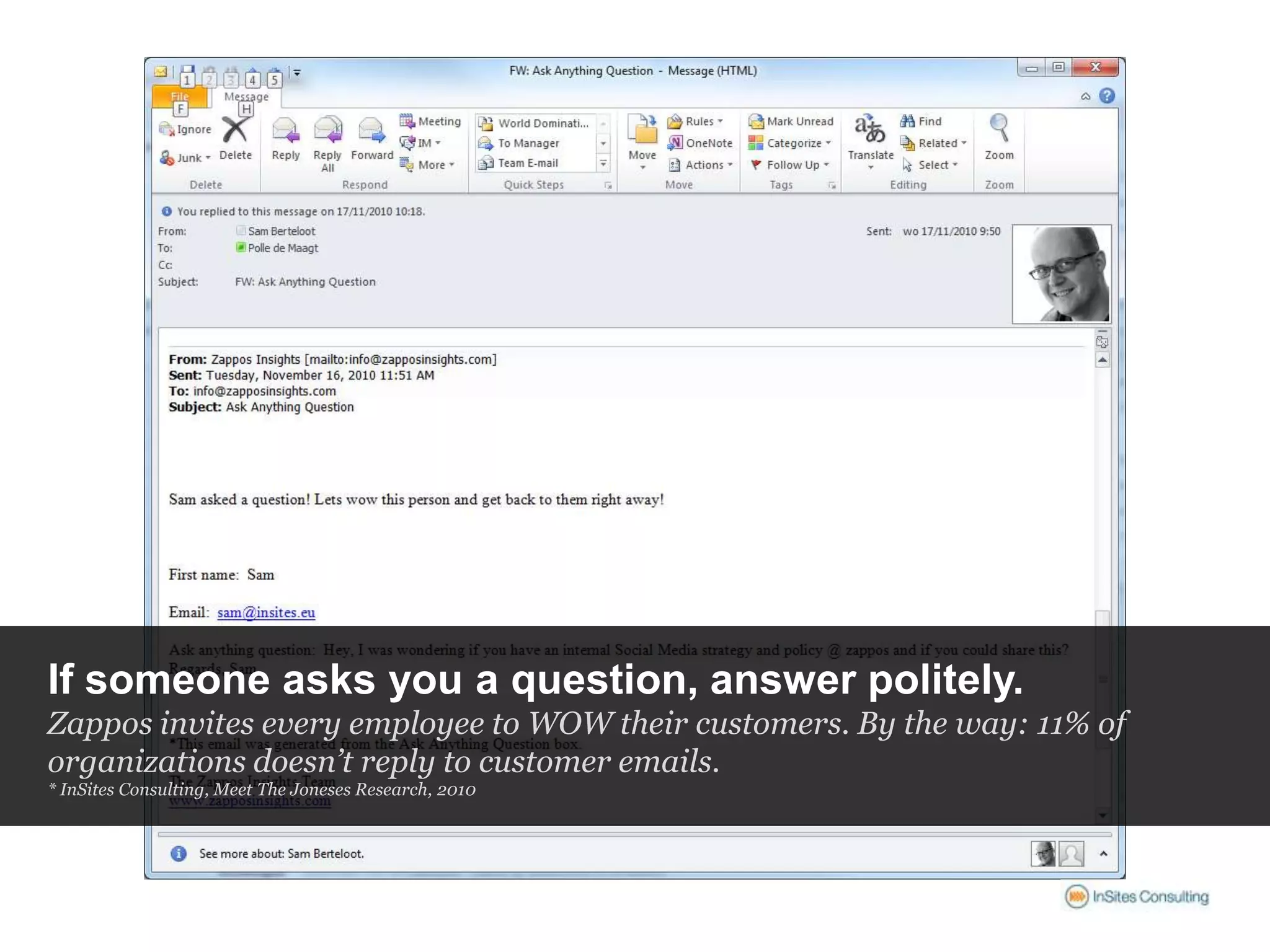Delete the message with the X icon

[x=236, y=138]
